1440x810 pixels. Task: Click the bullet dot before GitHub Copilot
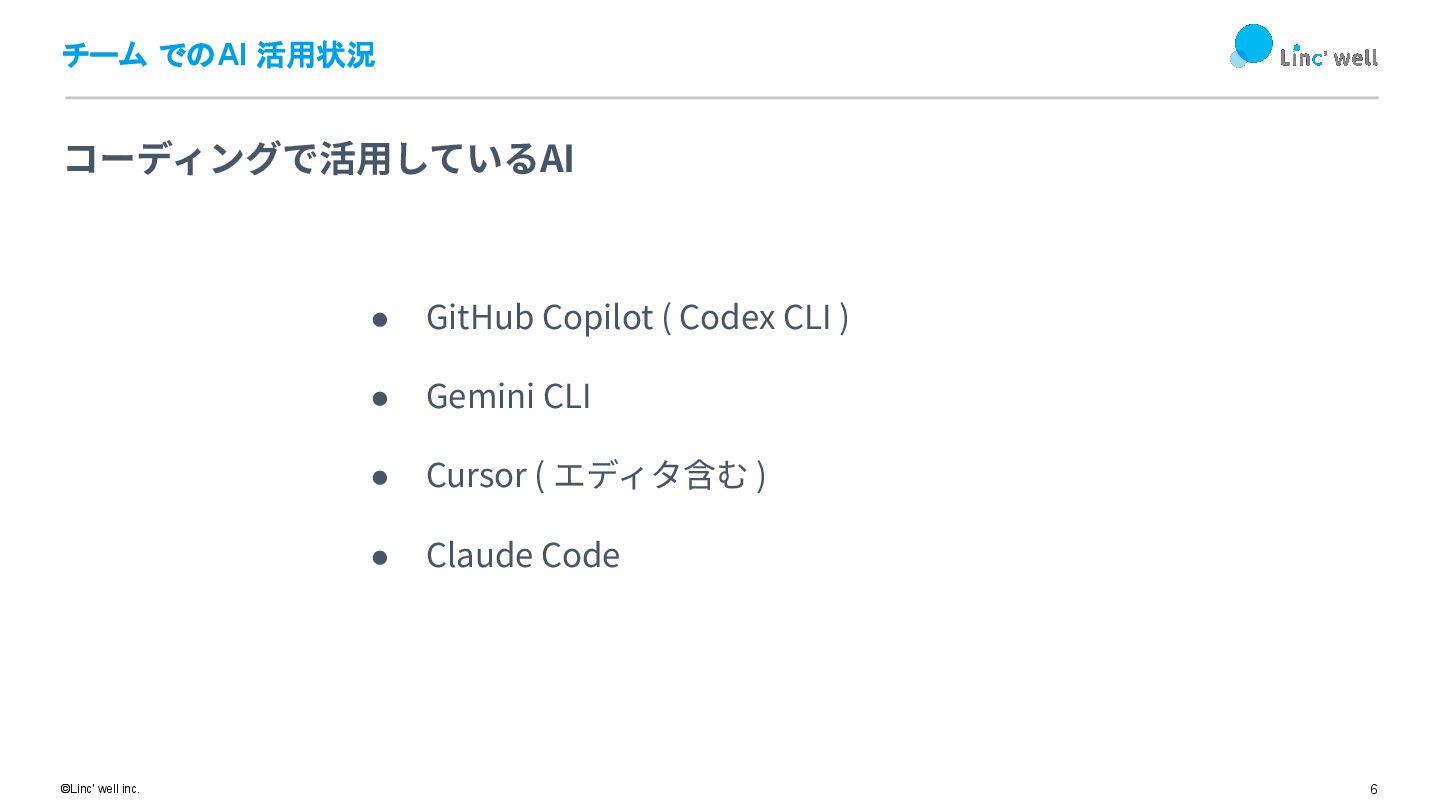coord(380,319)
